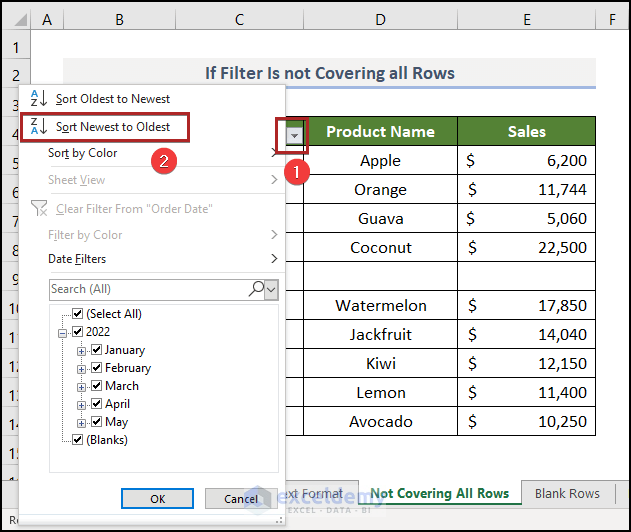Choose Sort Newest to Oldest
The image size is (631, 532).
point(113,127)
